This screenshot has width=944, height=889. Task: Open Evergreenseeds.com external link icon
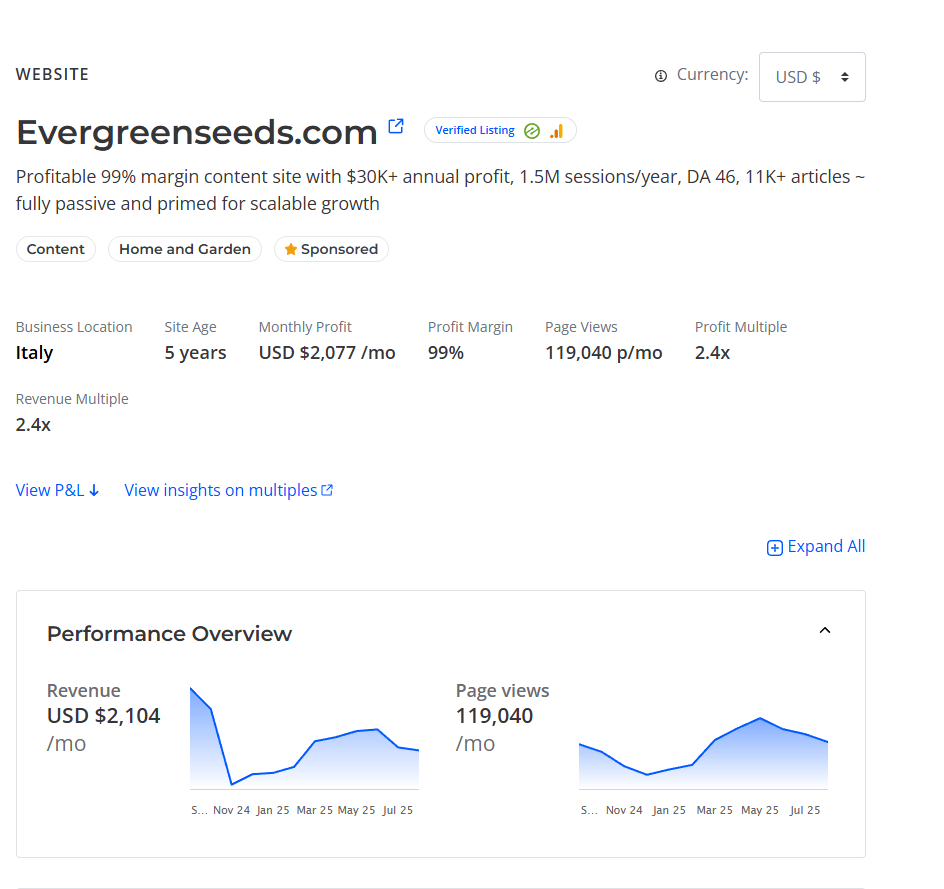point(396,126)
